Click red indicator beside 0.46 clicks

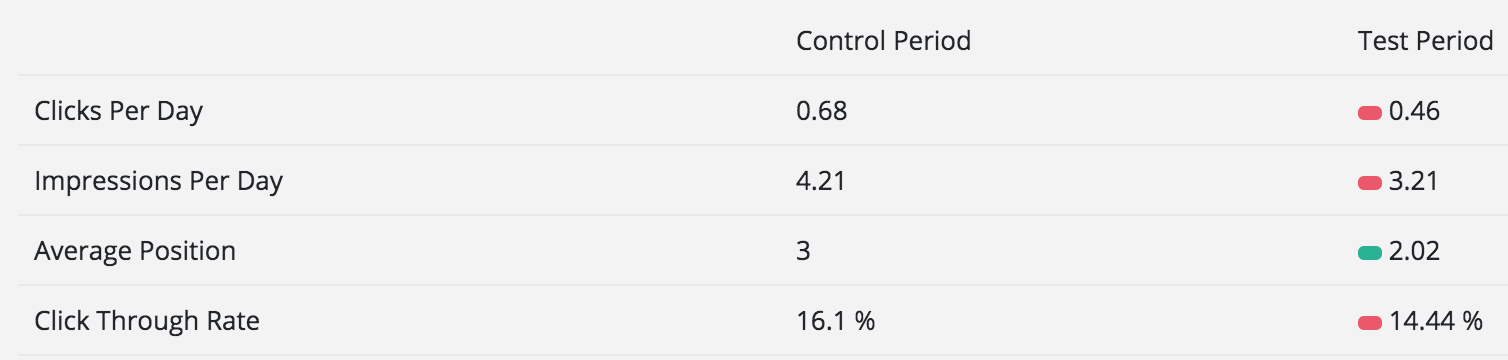1369,112
